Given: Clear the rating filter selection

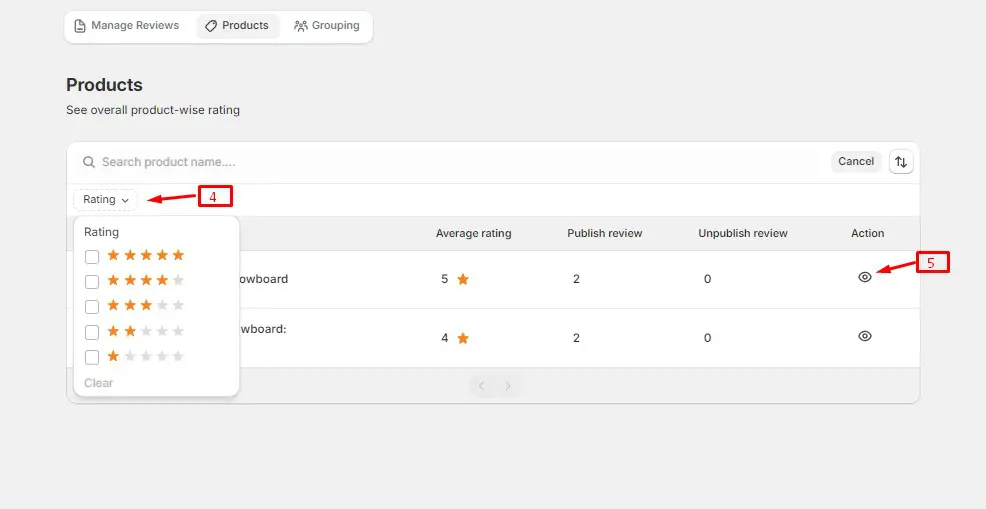Looking at the screenshot, I should [x=98, y=383].
